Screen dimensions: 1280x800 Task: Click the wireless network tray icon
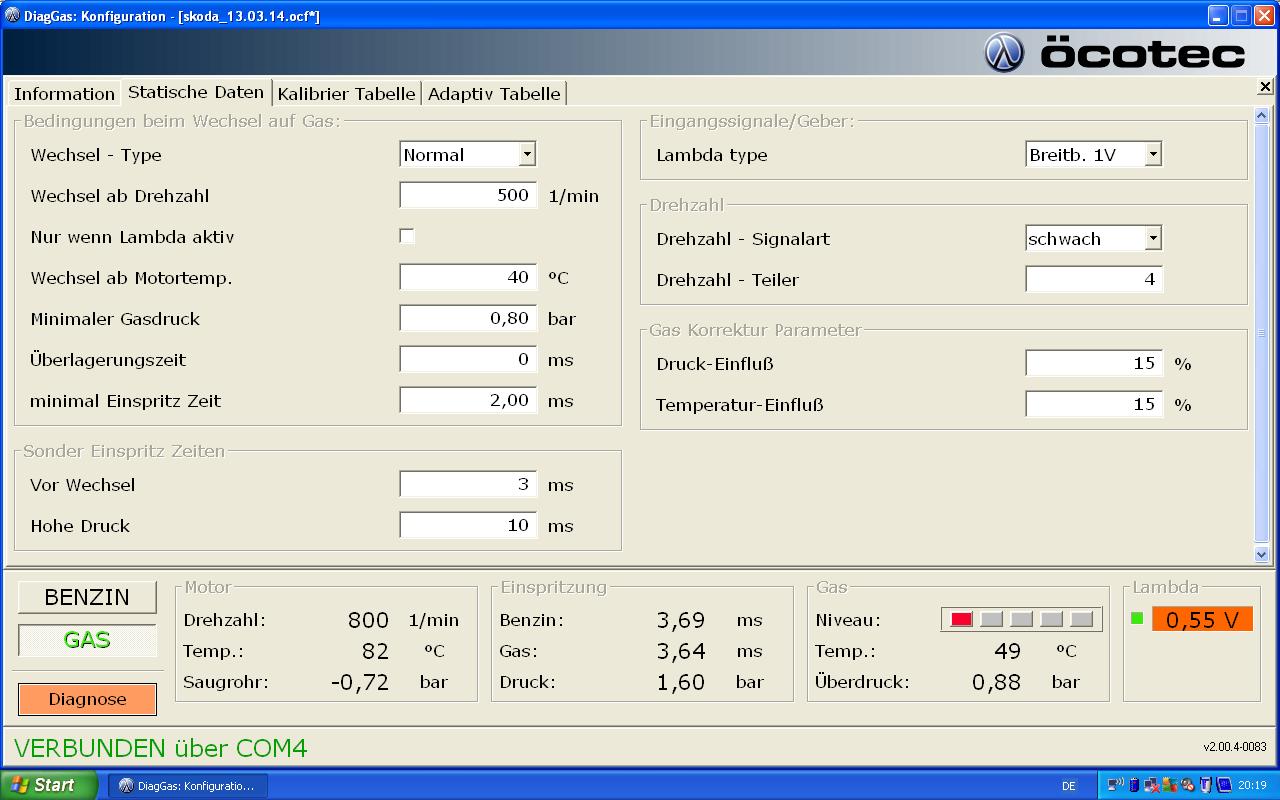(1115, 785)
